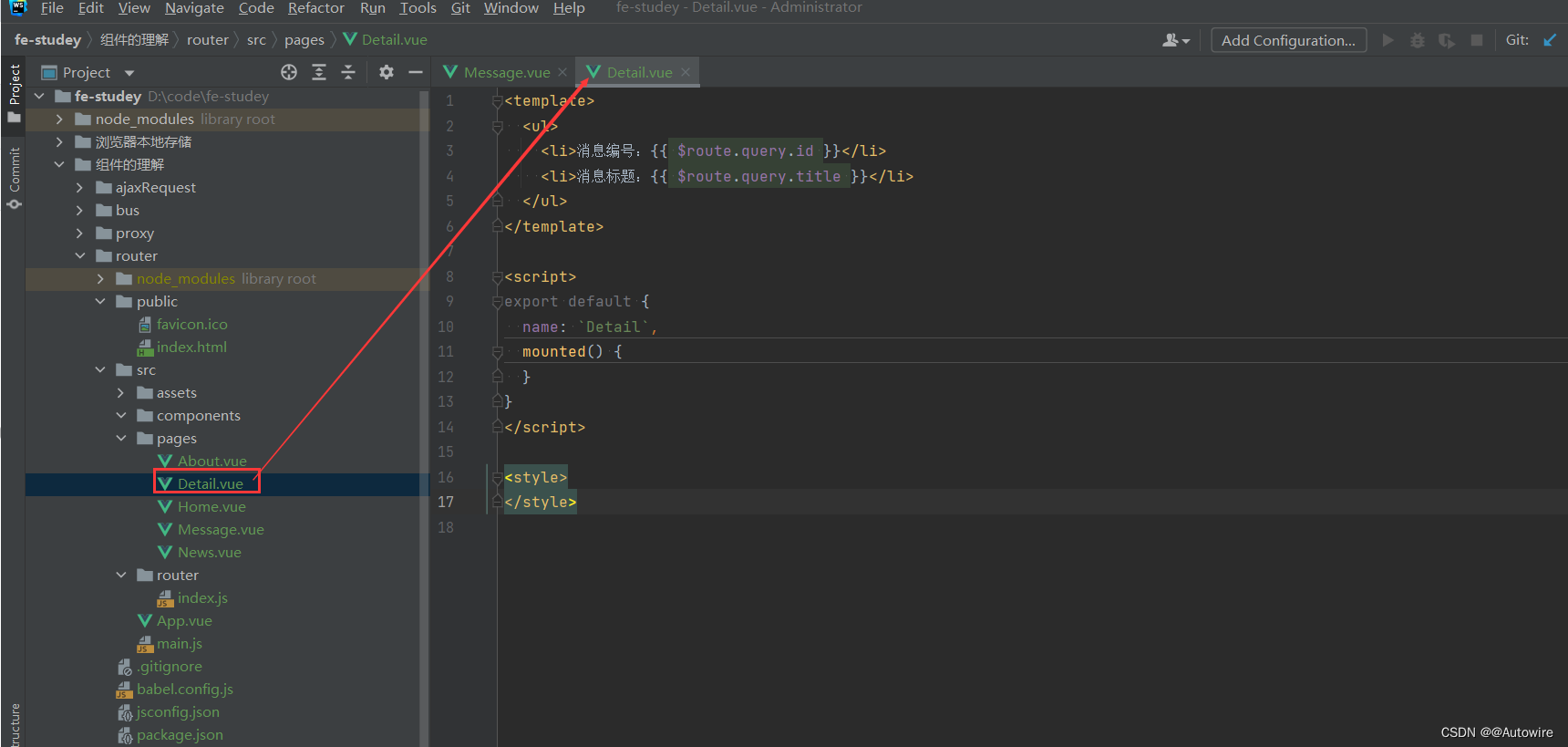The width and height of the screenshot is (1568, 747).
Task: Open the Window menu
Action: click(x=511, y=8)
